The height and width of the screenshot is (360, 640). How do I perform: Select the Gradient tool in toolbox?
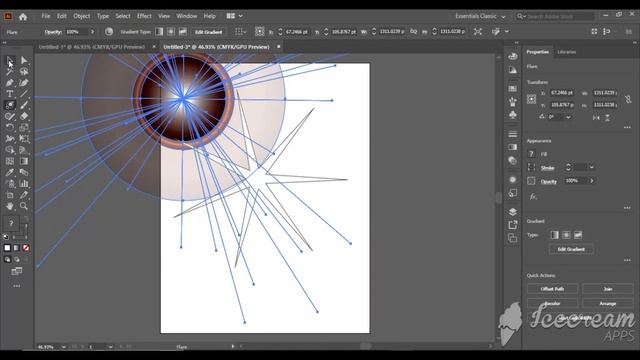pos(24,161)
